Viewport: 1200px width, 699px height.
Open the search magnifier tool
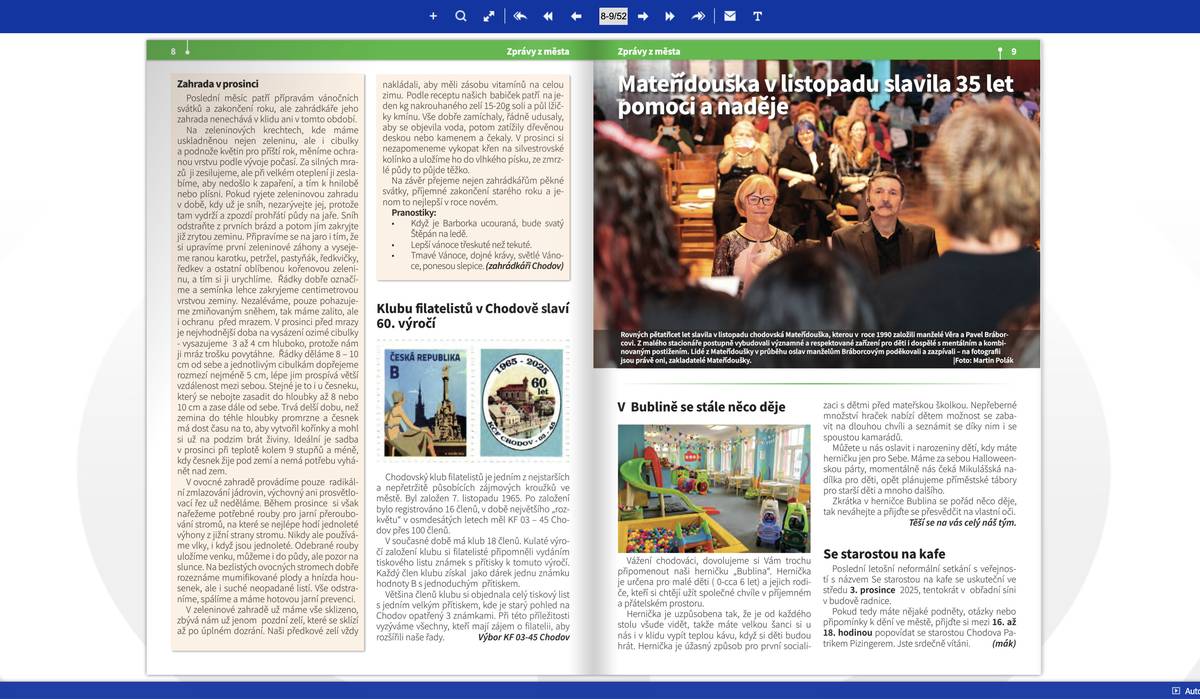pyautogui.click(x=461, y=16)
